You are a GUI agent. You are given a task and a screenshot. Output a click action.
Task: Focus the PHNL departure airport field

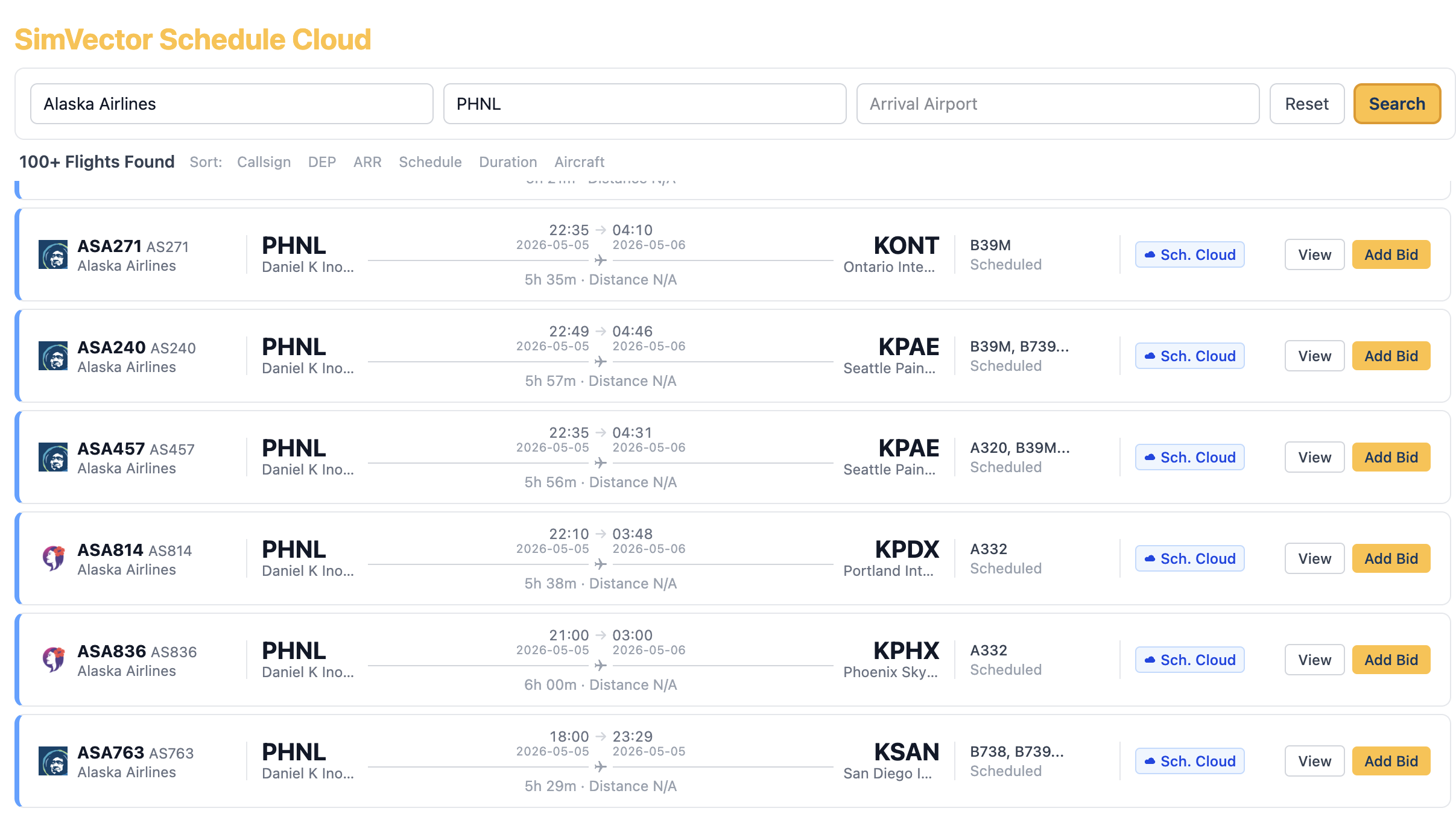click(645, 104)
